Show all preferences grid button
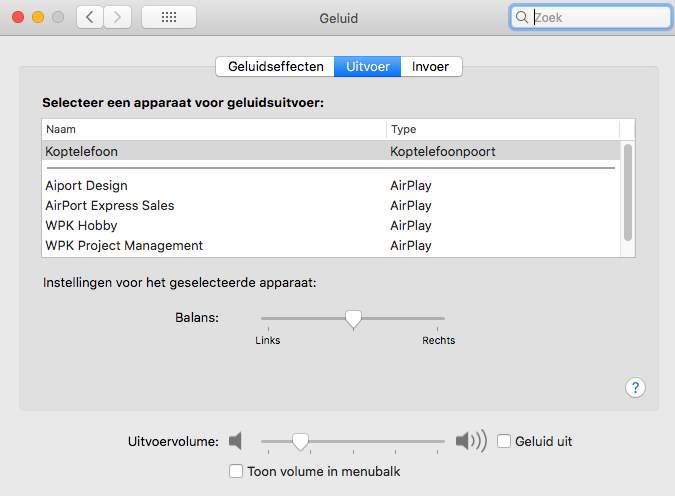 tap(169, 17)
